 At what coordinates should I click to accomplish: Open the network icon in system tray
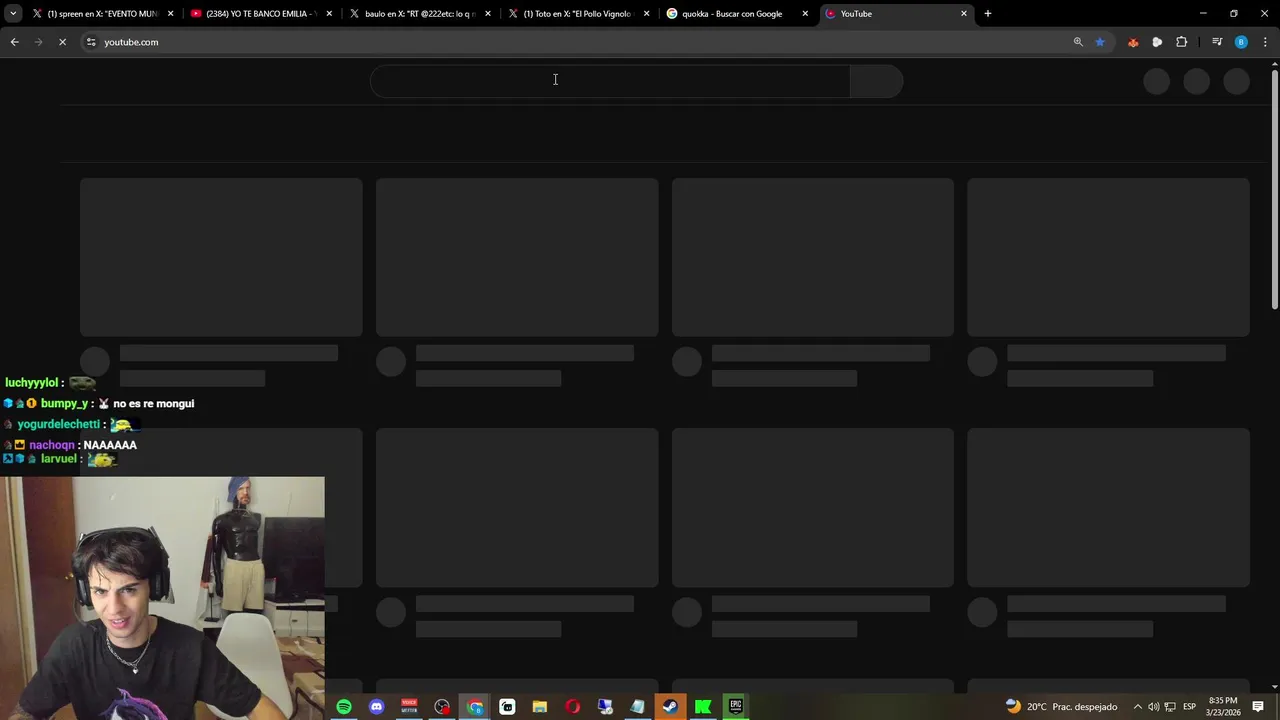pyautogui.click(x=1170, y=707)
